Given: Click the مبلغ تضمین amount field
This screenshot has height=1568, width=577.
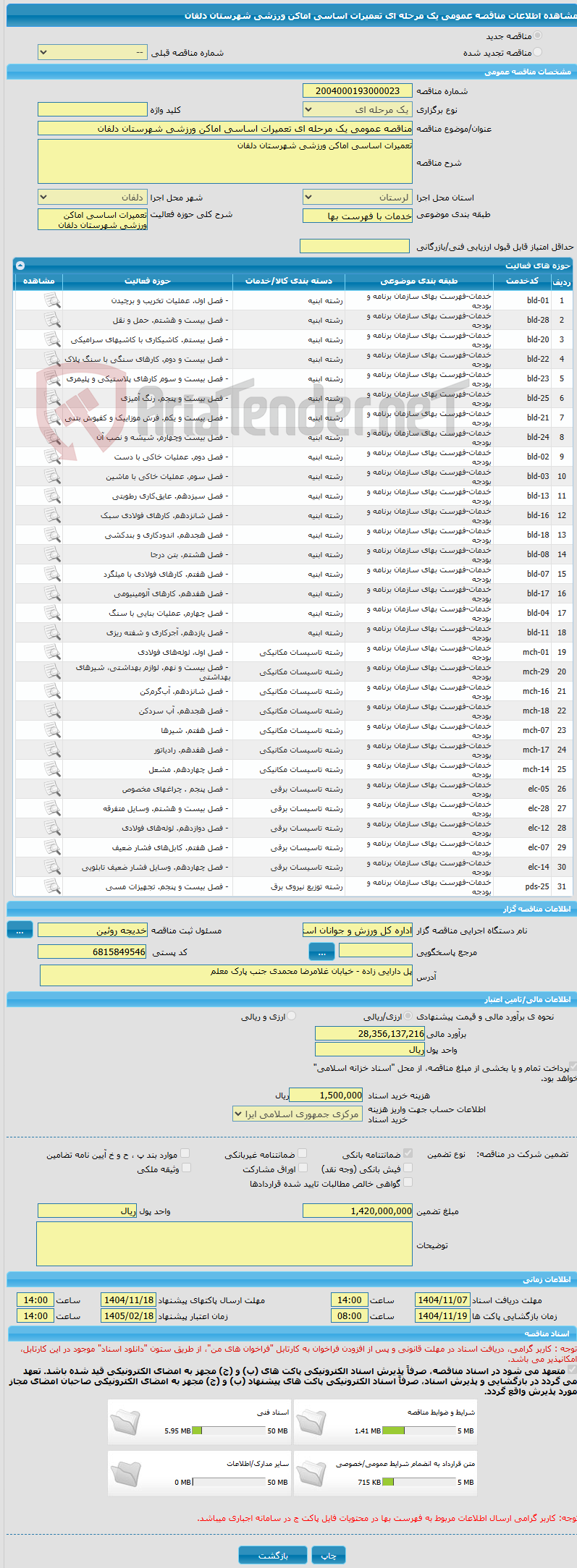Looking at the screenshot, I should pos(358,1211).
